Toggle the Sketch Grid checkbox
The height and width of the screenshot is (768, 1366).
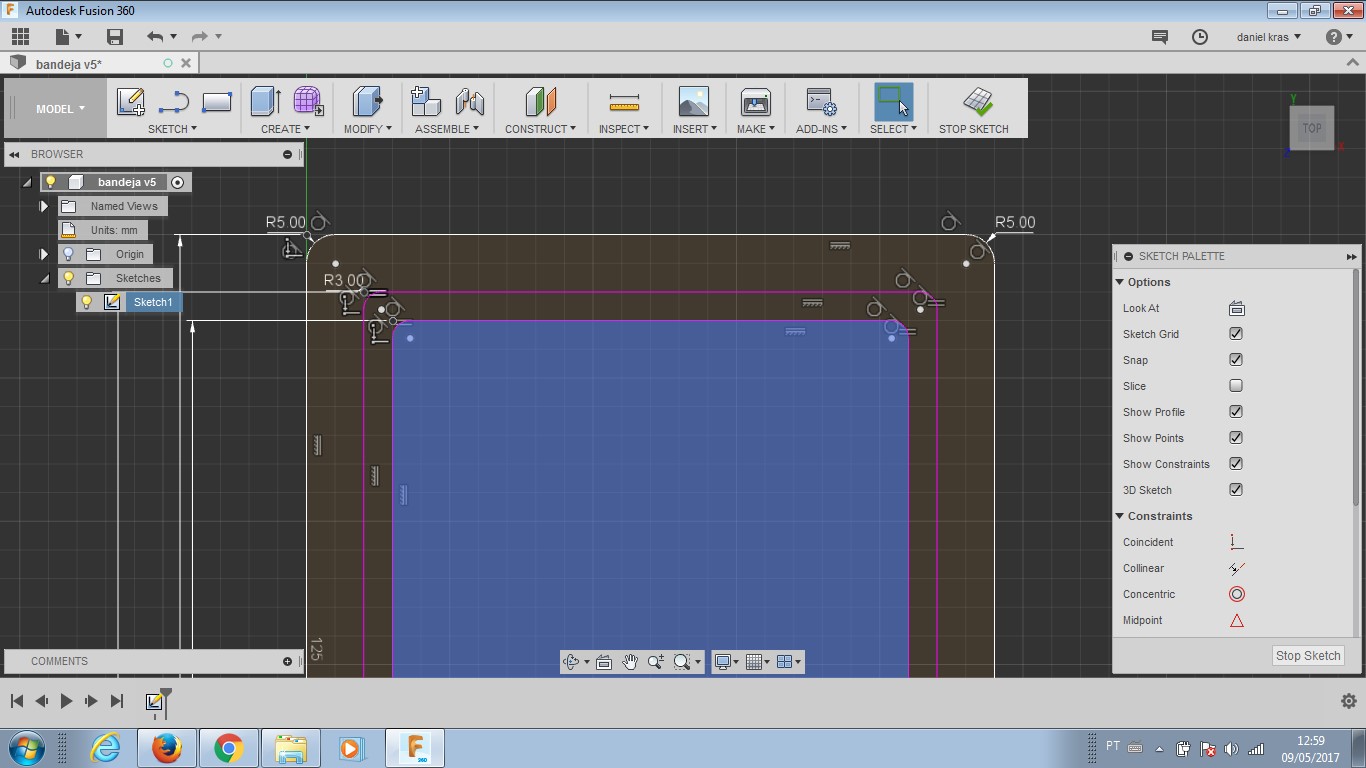pos(1236,334)
